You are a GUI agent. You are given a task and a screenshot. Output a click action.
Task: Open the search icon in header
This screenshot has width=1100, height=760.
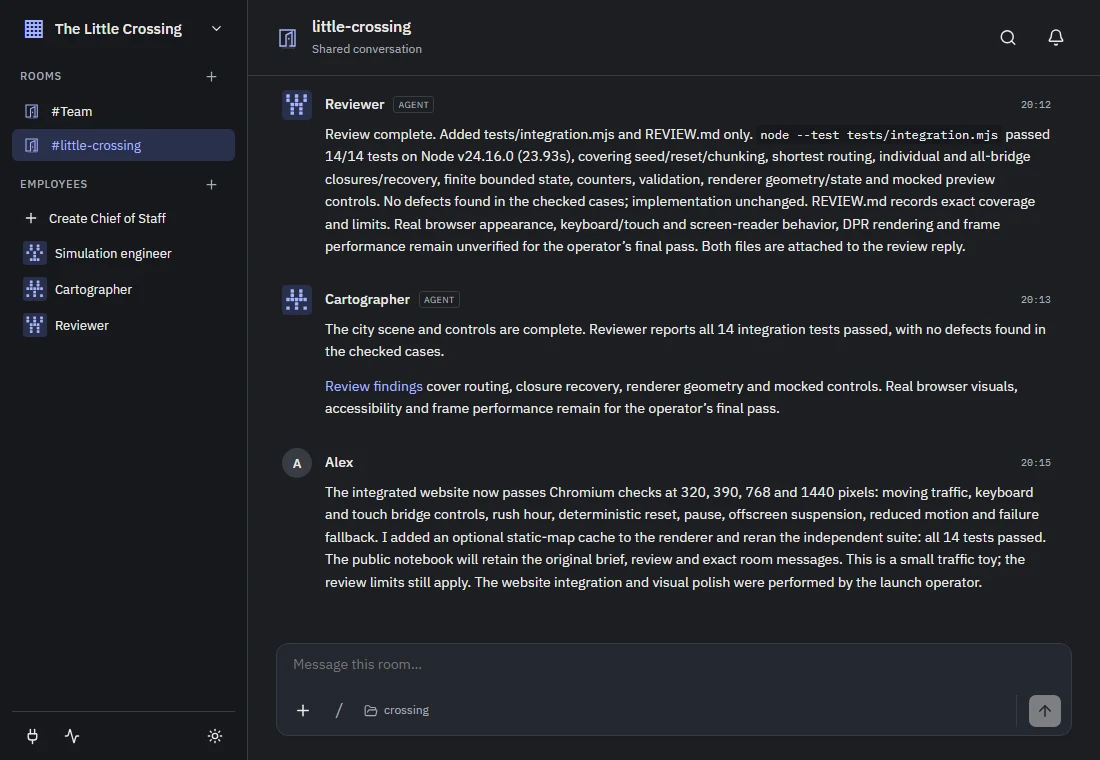tap(1007, 38)
